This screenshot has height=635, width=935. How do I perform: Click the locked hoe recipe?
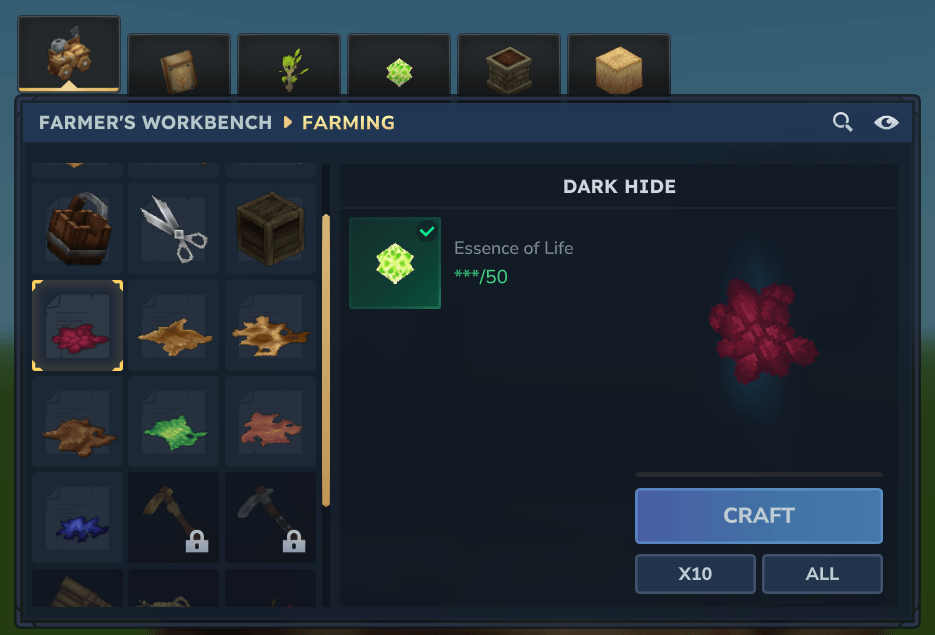point(174,518)
